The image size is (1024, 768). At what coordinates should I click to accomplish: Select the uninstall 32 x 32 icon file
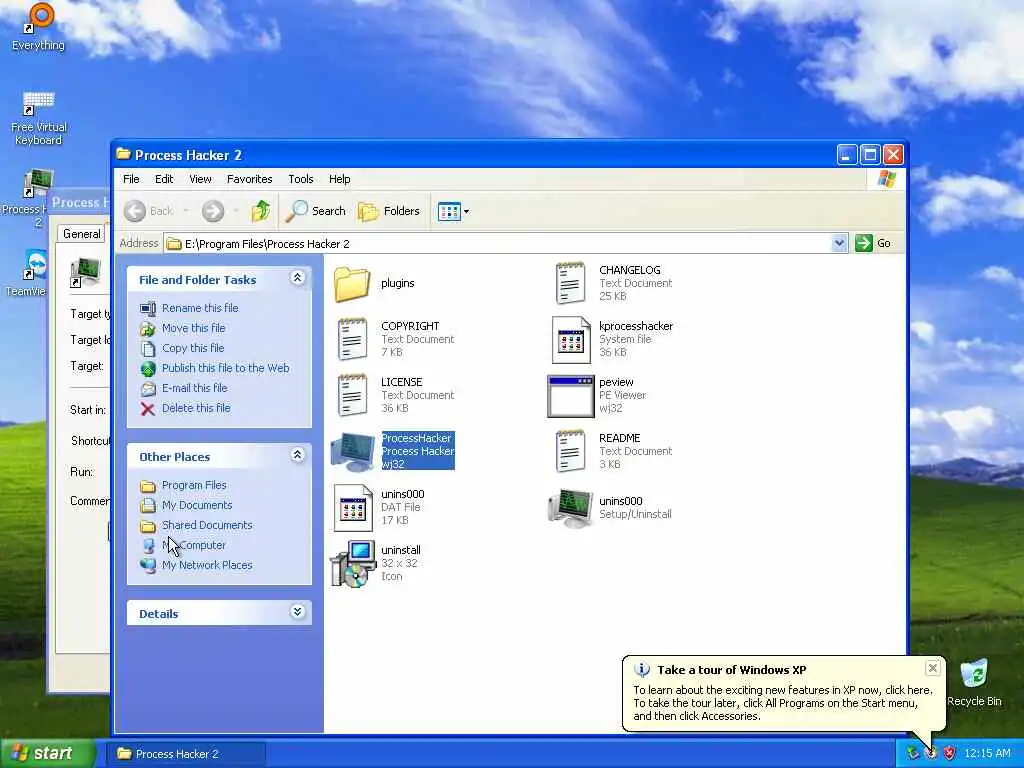(353, 564)
